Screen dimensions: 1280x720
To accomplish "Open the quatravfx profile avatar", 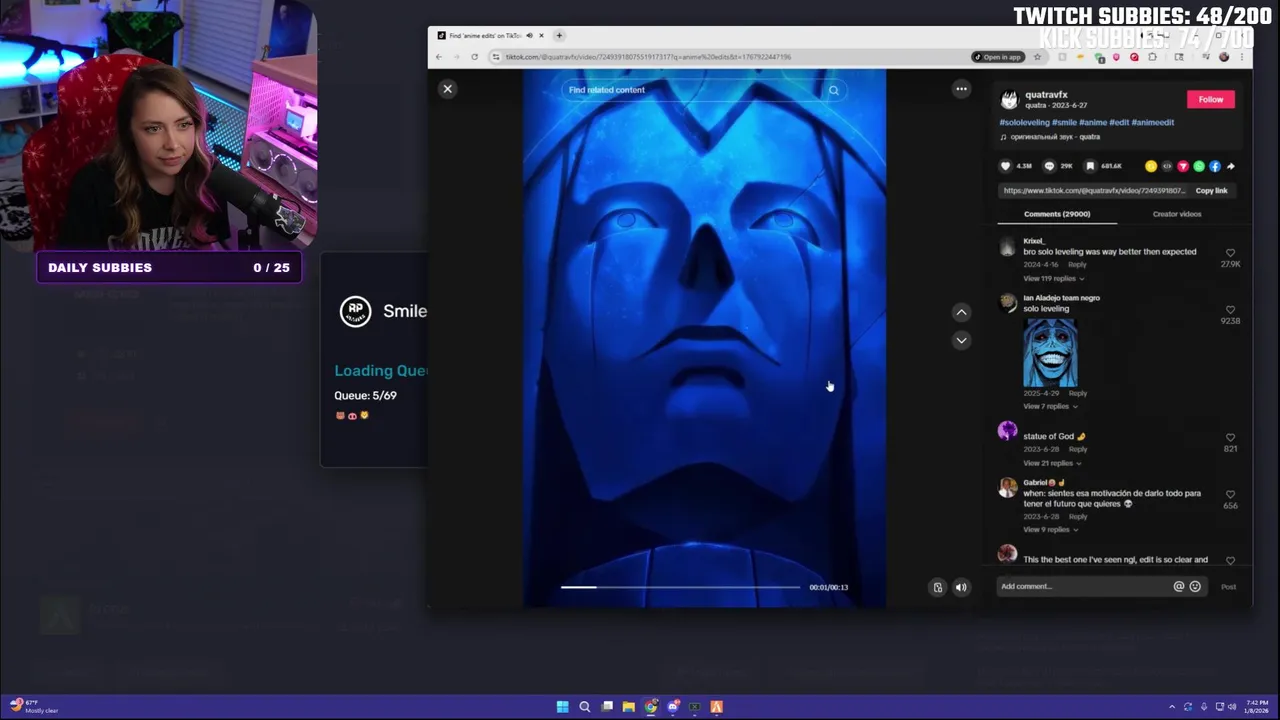I will click(1009, 99).
